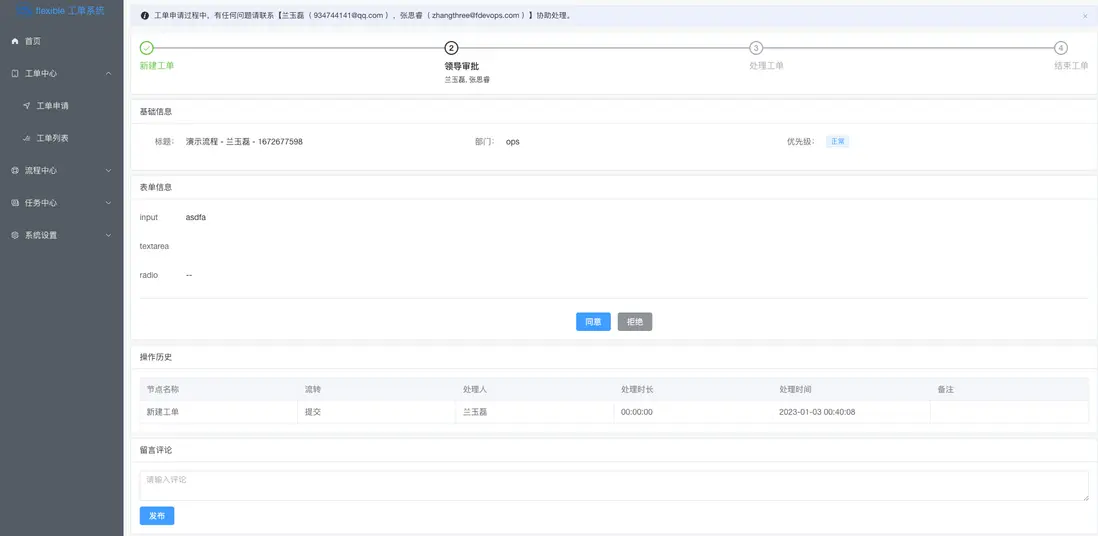
Task: Click step 3 circle 处理工单
Action: [756, 48]
